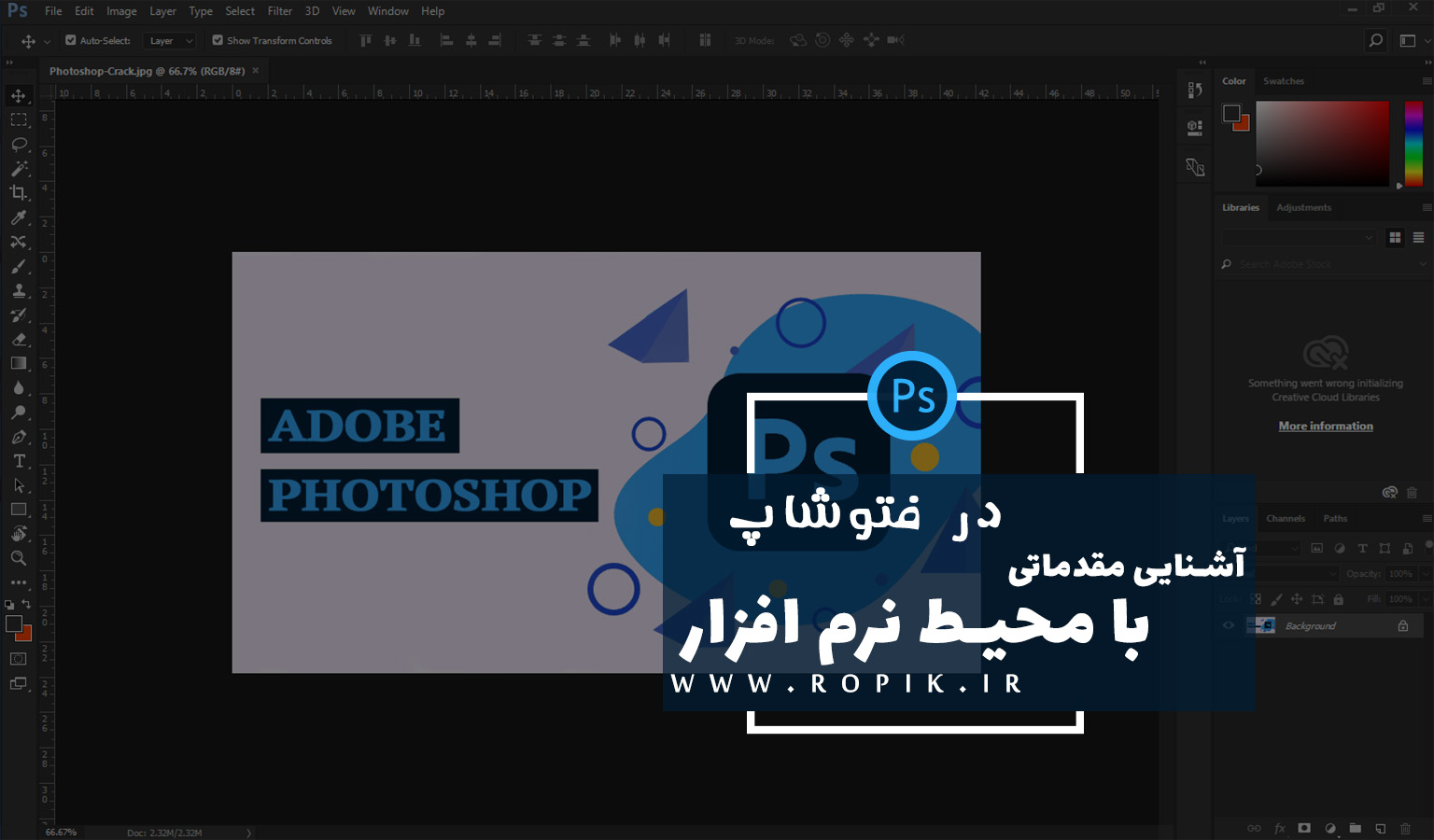Select the Clone Stamp tool
The width and height of the screenshot is (1434, 840).
(19, 290)
